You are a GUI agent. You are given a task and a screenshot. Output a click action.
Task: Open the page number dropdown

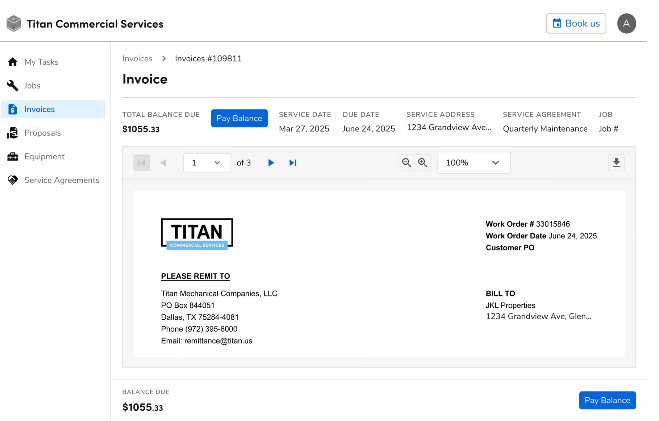[207, 163]
